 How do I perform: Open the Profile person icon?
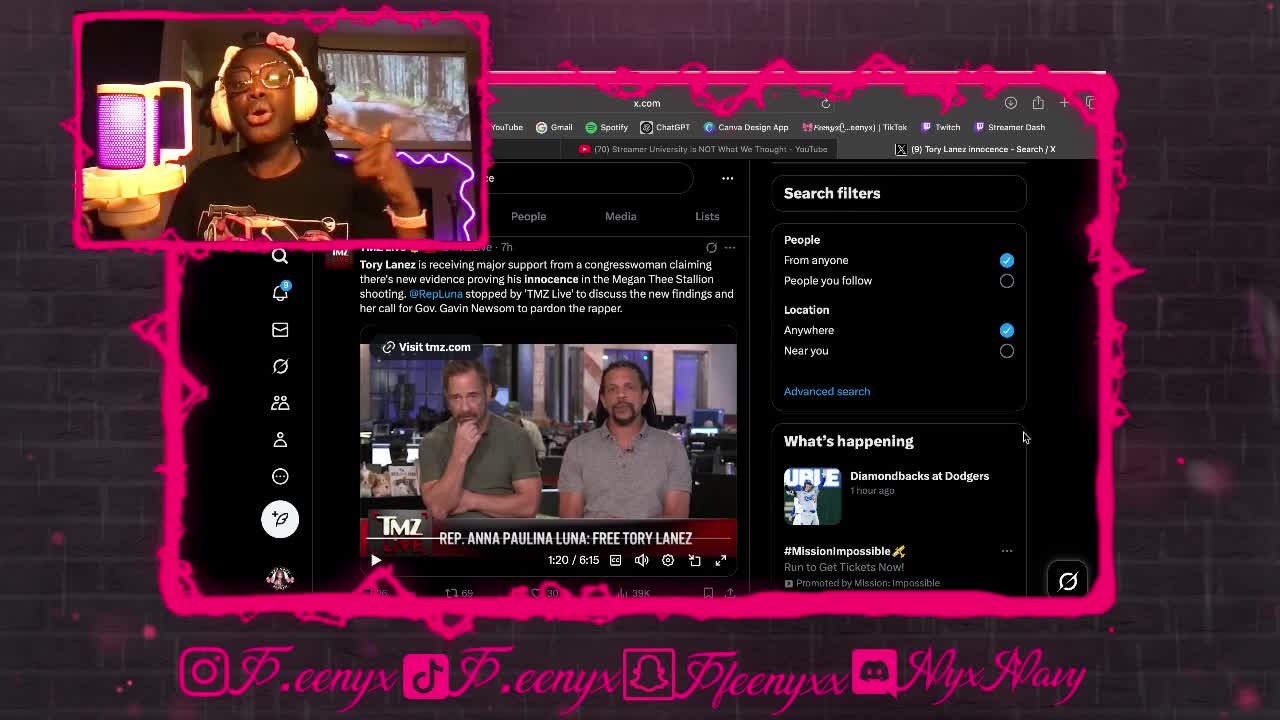pyautogui.click(x=280, y=439)
